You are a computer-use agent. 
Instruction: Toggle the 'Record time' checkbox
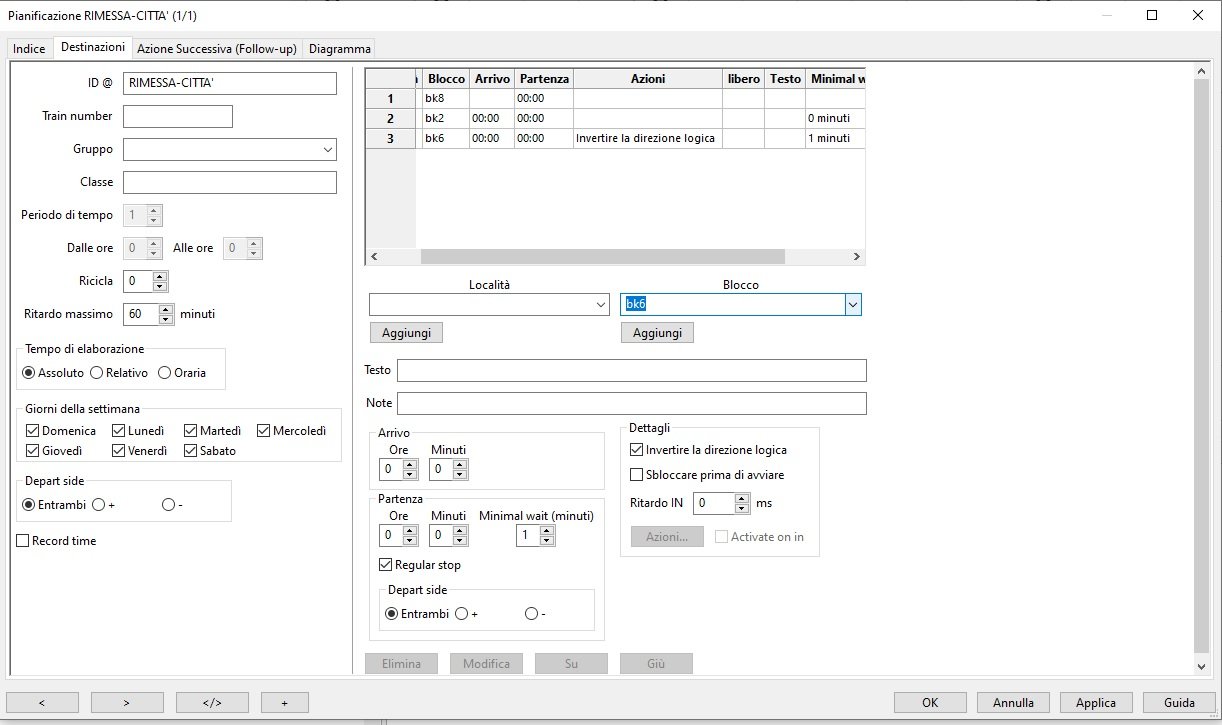coord(23,541)
